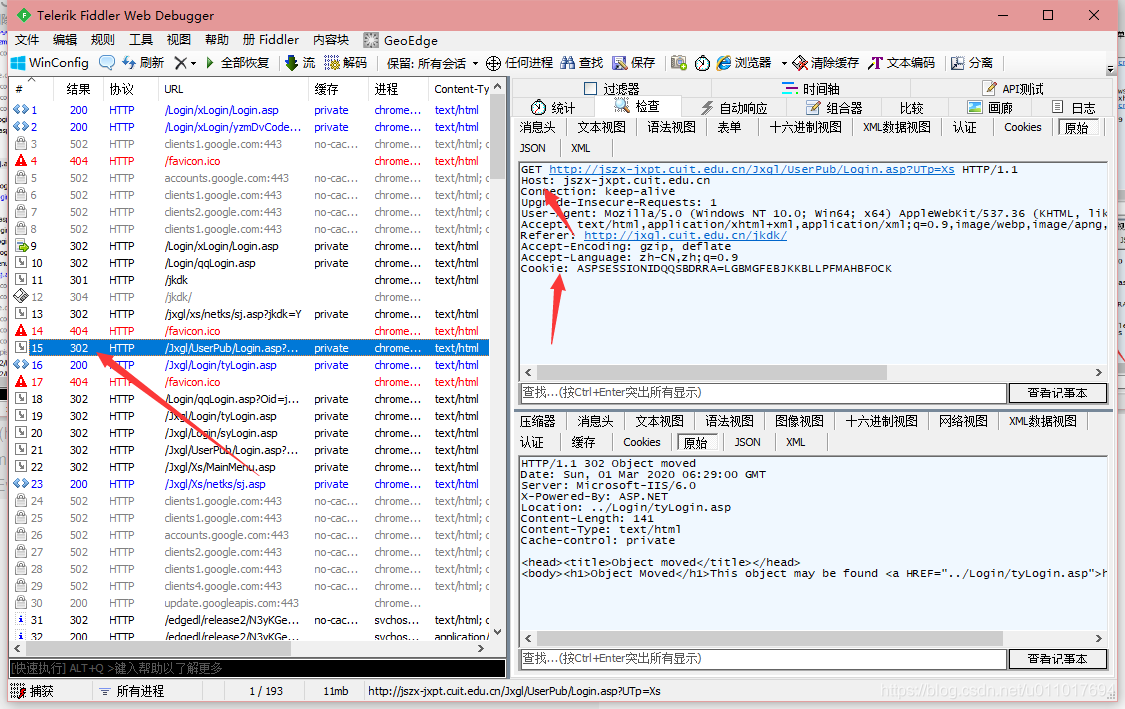Click the stopwatch timer icon
This screenshot has width=1125, height=709.
click(x=702, y=63)
